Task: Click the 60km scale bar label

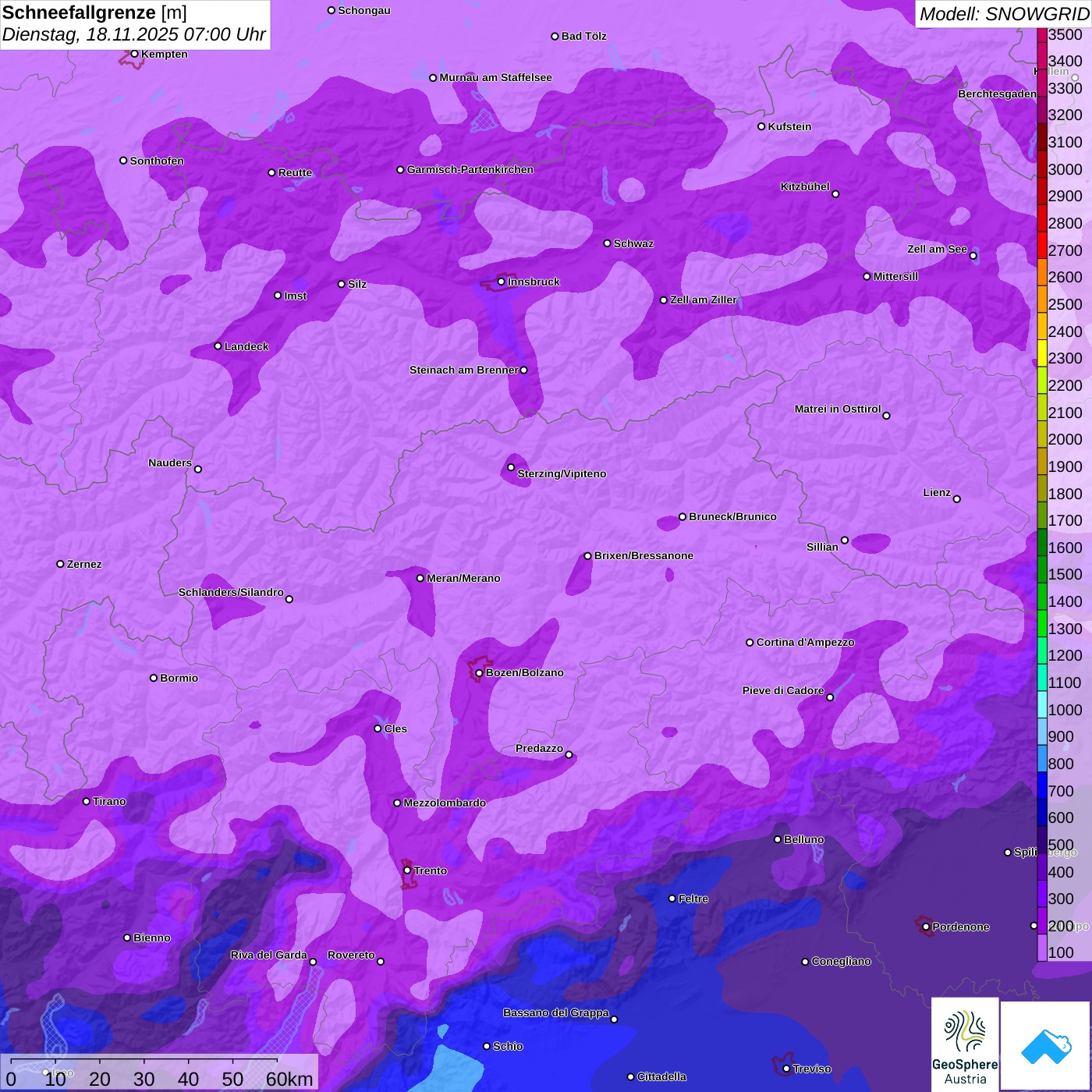Action: coord(289,1079)
